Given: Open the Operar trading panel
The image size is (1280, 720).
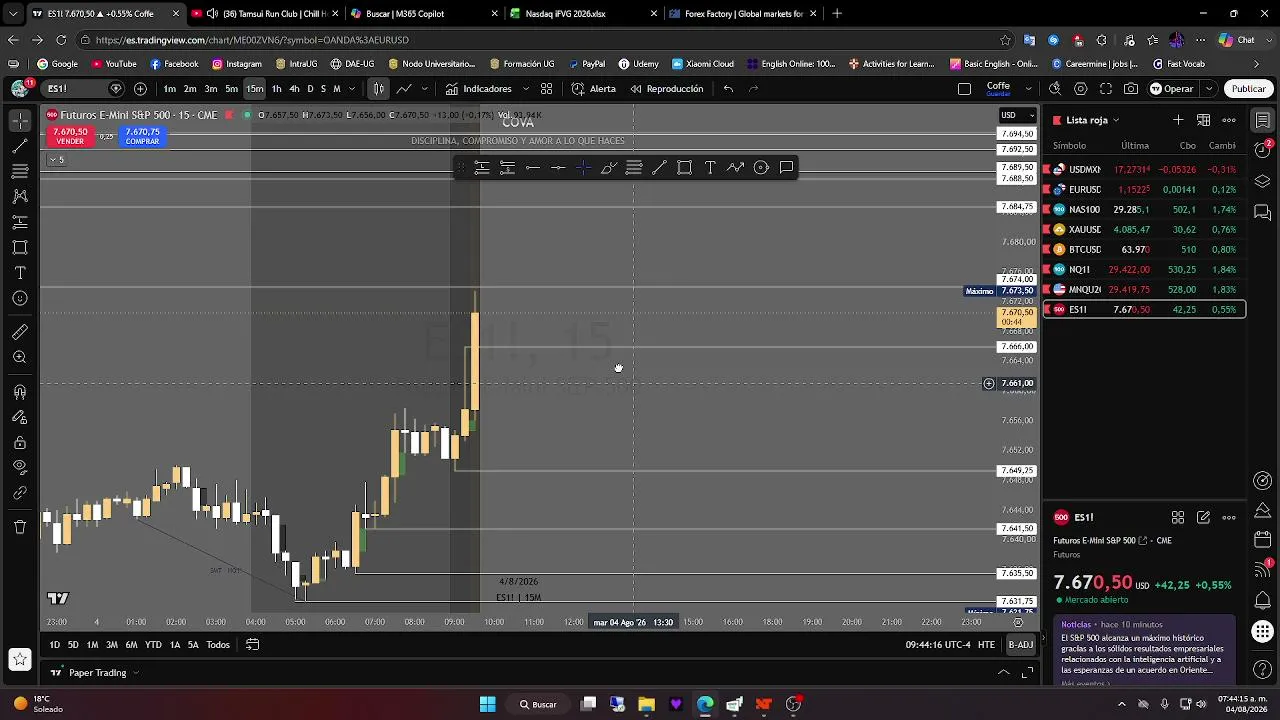Looking at the screenshot, I should point(1171,89).
